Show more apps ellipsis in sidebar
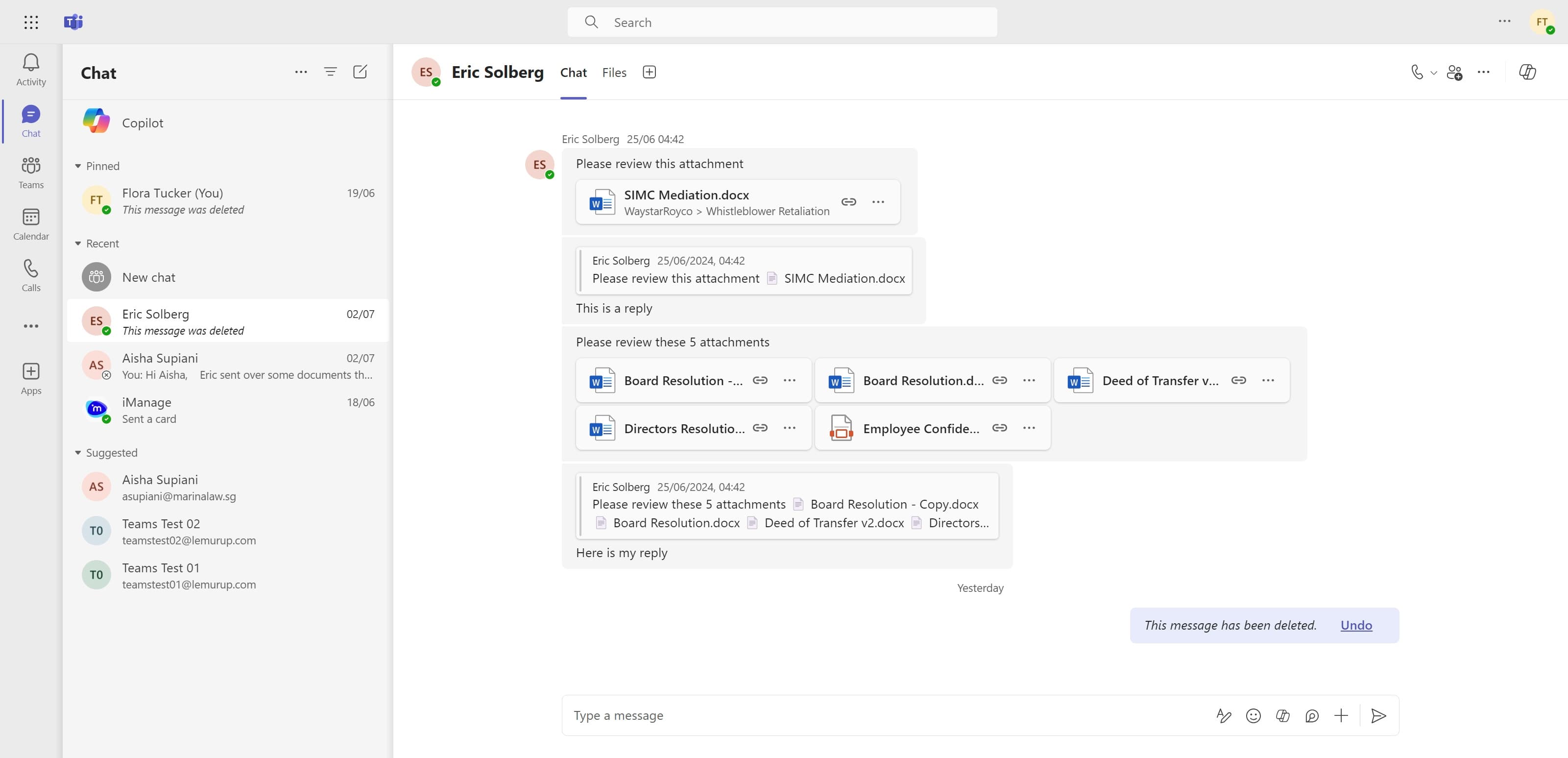This screenshot has height=758, width=1568. [31, 326]
